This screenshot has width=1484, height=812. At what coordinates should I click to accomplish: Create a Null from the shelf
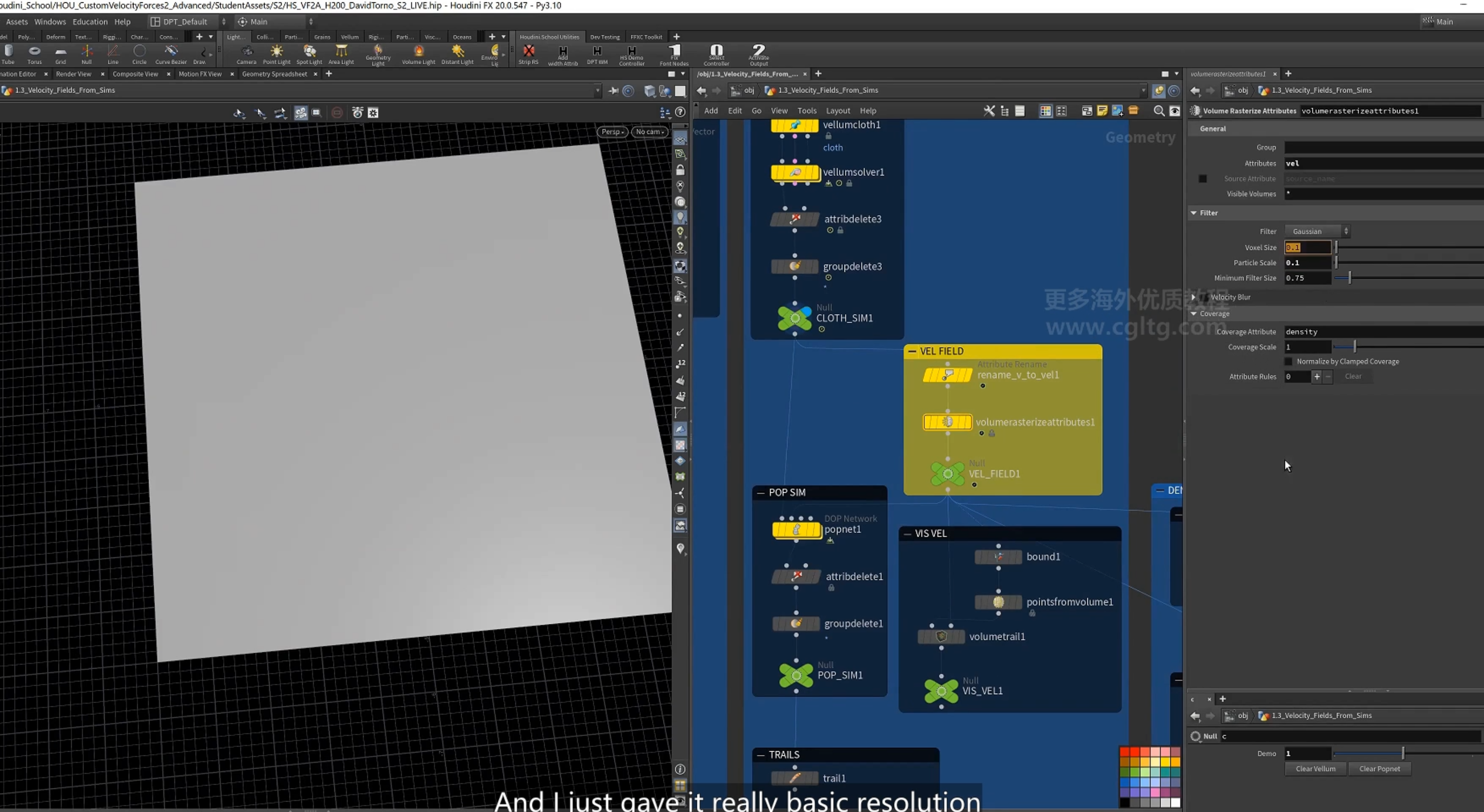click(86, 54)
